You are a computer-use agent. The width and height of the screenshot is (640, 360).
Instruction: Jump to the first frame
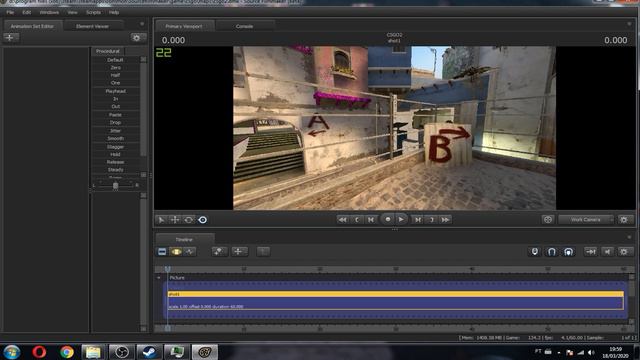tap(342, 220)
